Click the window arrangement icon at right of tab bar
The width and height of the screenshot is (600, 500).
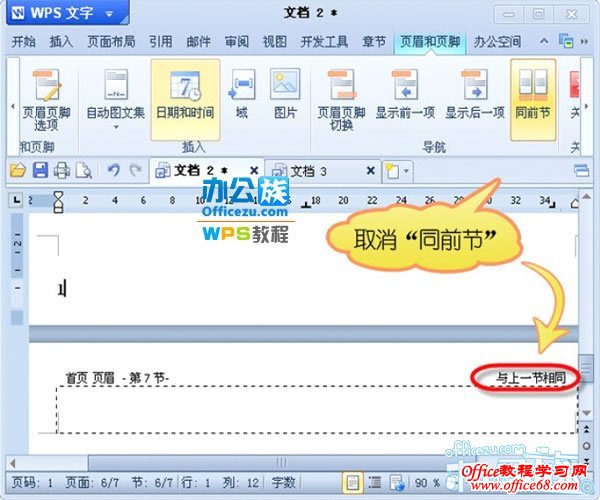point(581,171)
